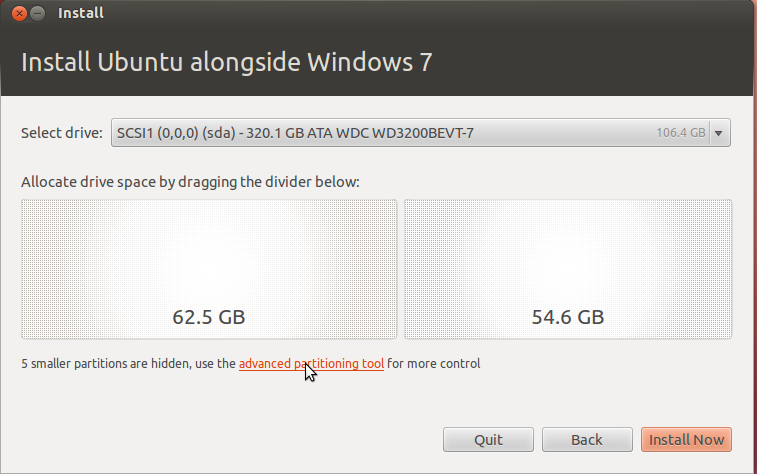Viewport: 757px width, 474px height.
Task: Click the Install Ubuntu alongside Windows 7 heading
Action: click(x=226, y=62)
